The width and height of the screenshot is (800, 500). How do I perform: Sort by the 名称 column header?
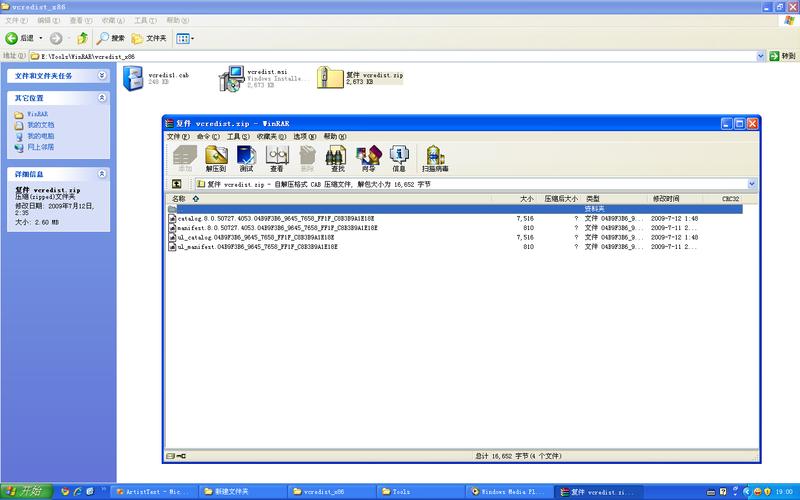coord(329,198)
